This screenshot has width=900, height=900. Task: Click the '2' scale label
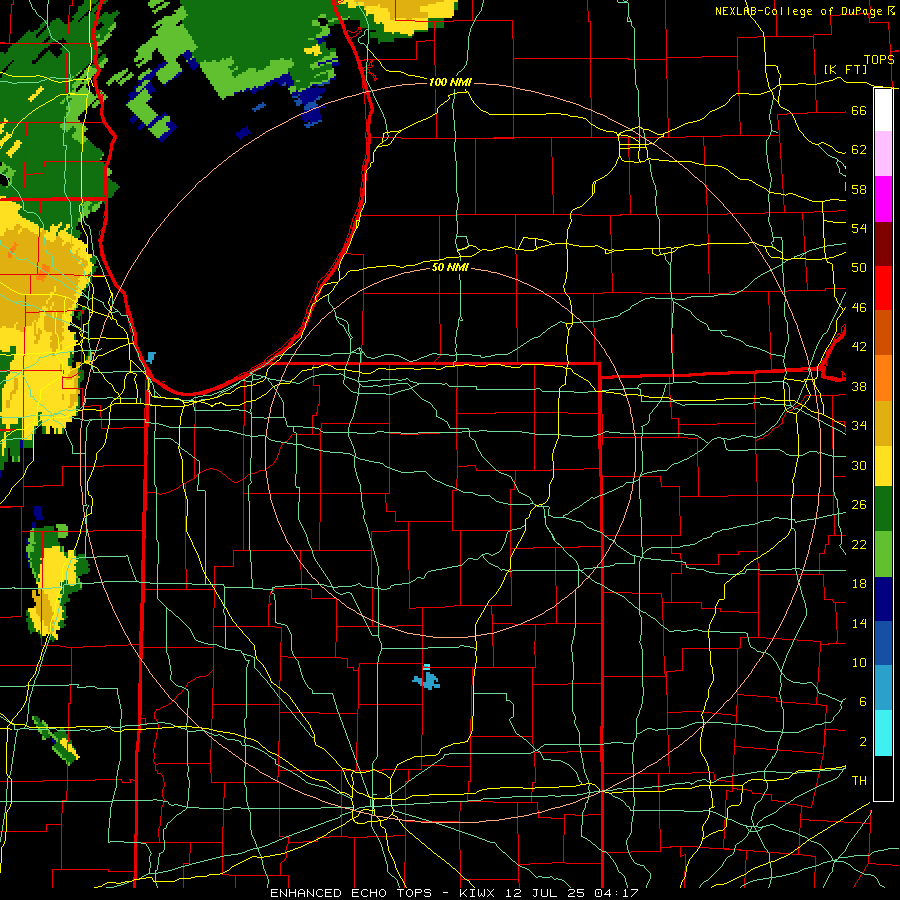[x=862, y=742]
